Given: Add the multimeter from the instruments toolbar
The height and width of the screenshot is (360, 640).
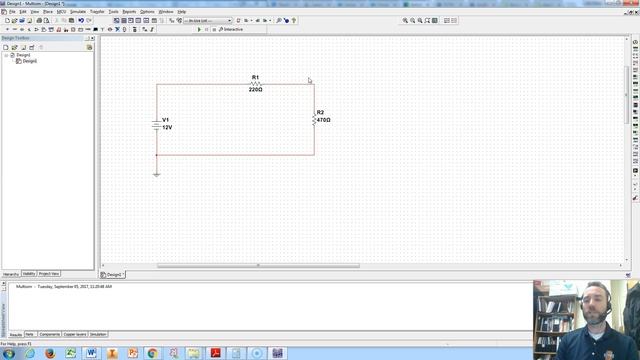Looking at the screenshot, I should click(x=636, y=42).
